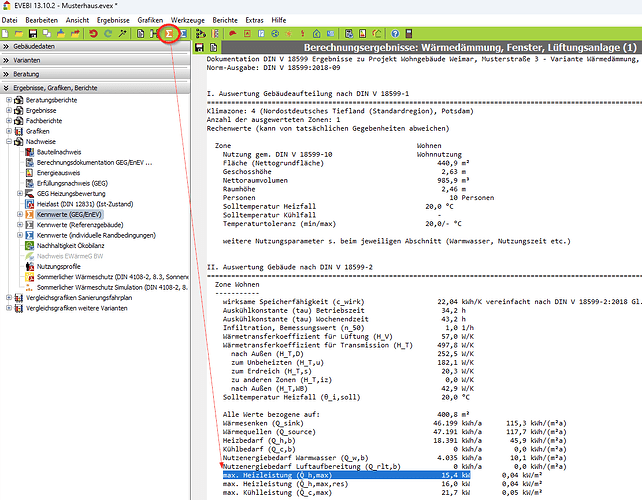Collapse the Ergebnisse, Grafiken, Berichte panel

[7, 89]
